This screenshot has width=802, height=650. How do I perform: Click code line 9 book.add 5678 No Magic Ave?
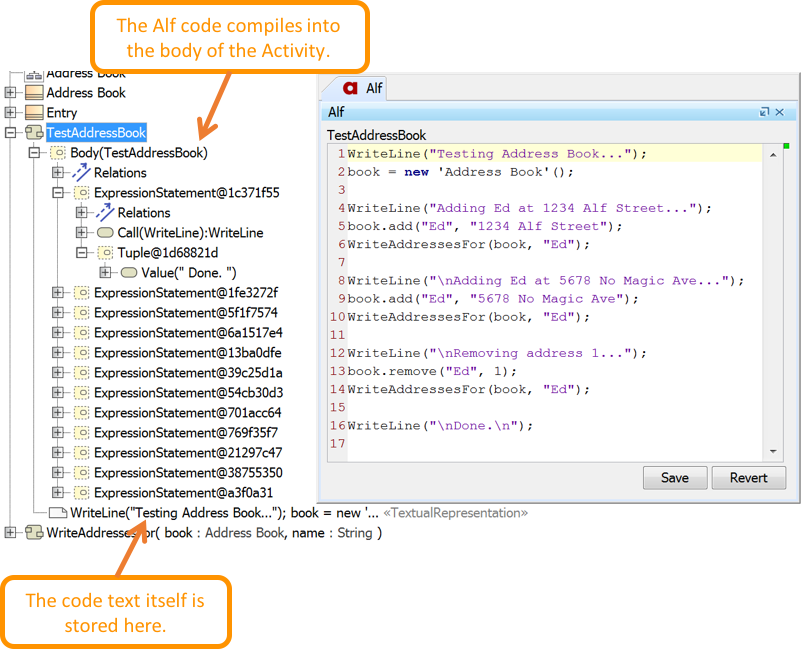pos(493,299)
